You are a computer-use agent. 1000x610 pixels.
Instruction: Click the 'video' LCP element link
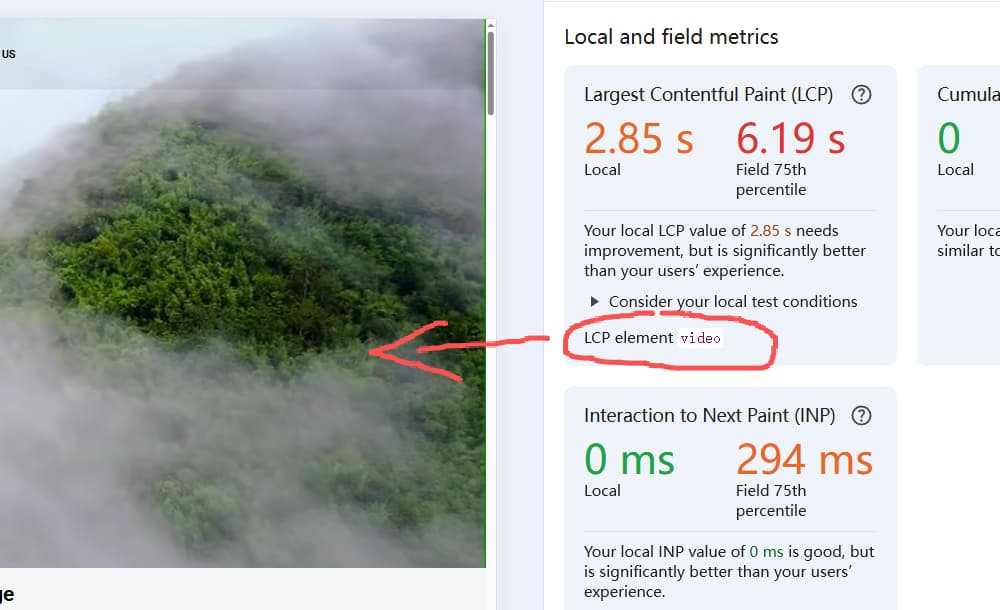click(x=700, y=338)
